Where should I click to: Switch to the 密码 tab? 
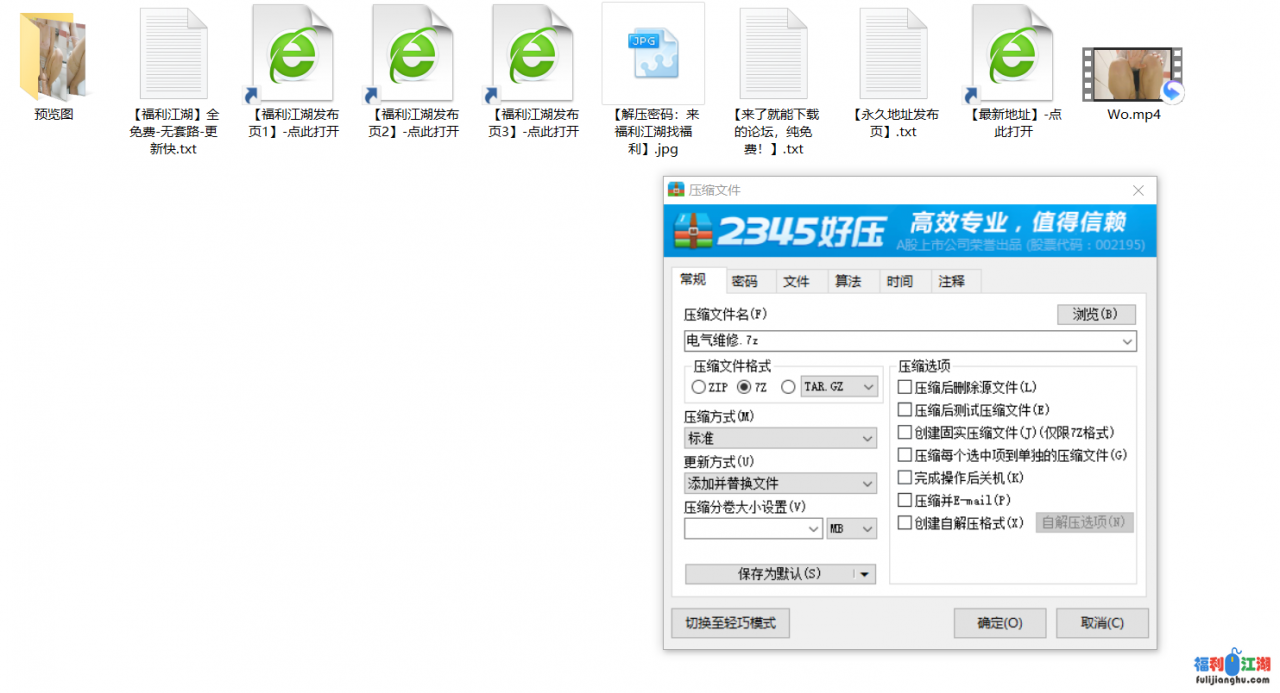(x=744, y=281)
